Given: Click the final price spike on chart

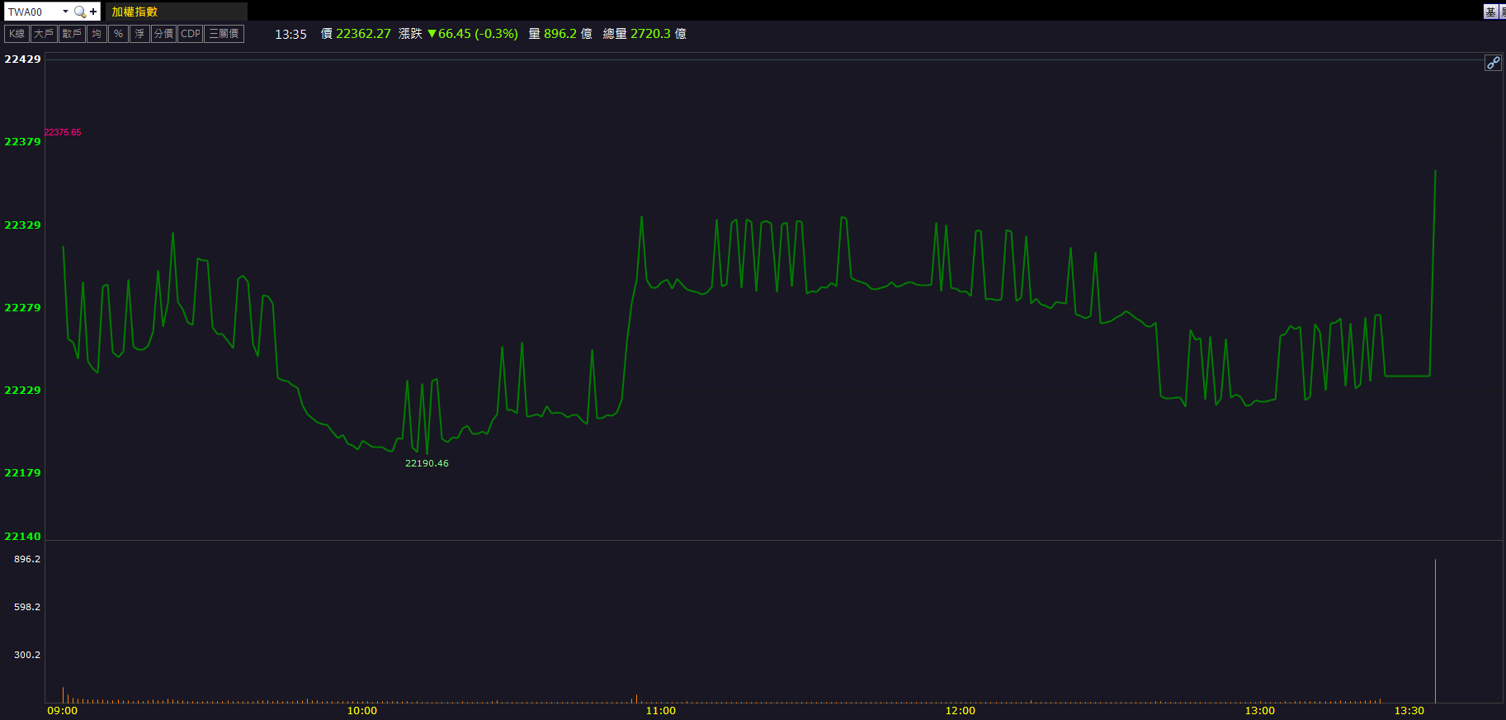Looking at the screenshot, I should [x=1434, y=273].
